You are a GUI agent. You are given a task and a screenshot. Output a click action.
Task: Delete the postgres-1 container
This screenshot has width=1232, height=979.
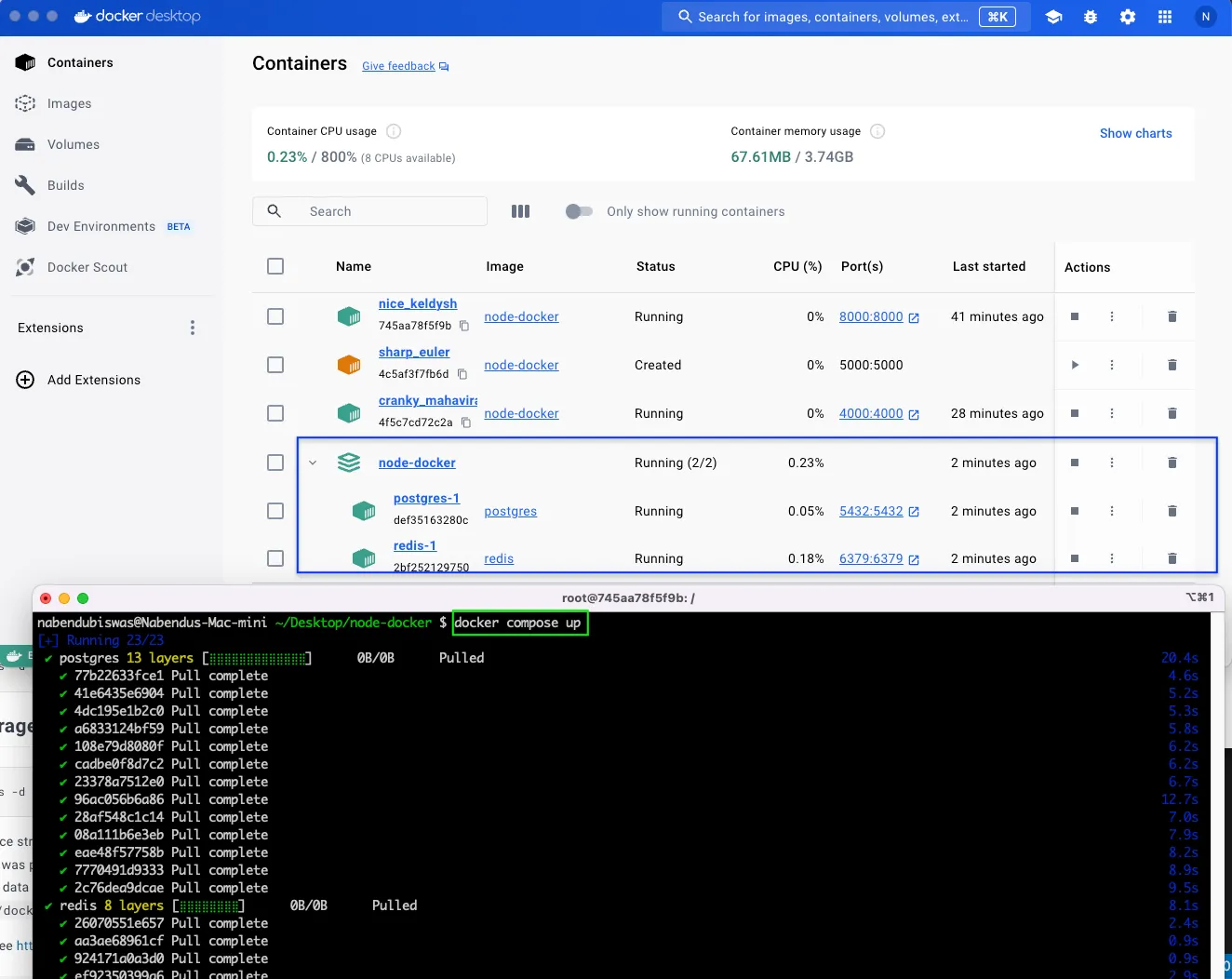tap(1172, 511)
